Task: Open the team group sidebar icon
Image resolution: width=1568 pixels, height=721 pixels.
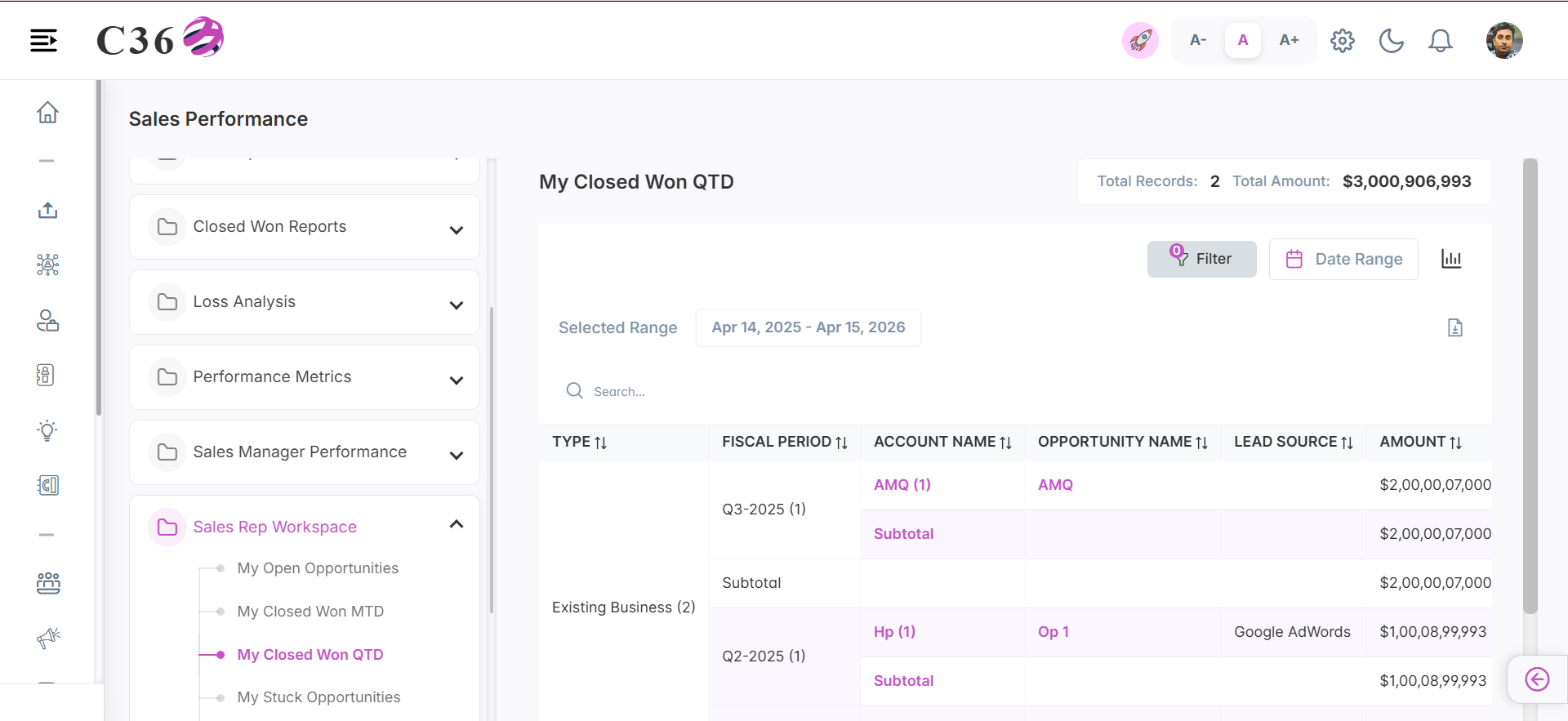Action: (47, 583)
